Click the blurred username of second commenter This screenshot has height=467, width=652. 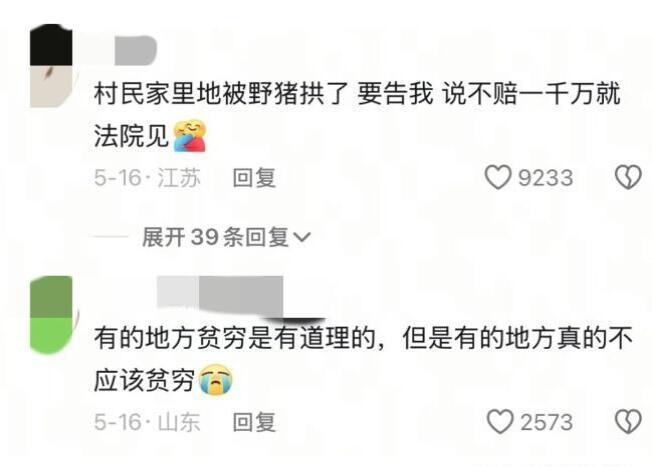tap(220, 296)
